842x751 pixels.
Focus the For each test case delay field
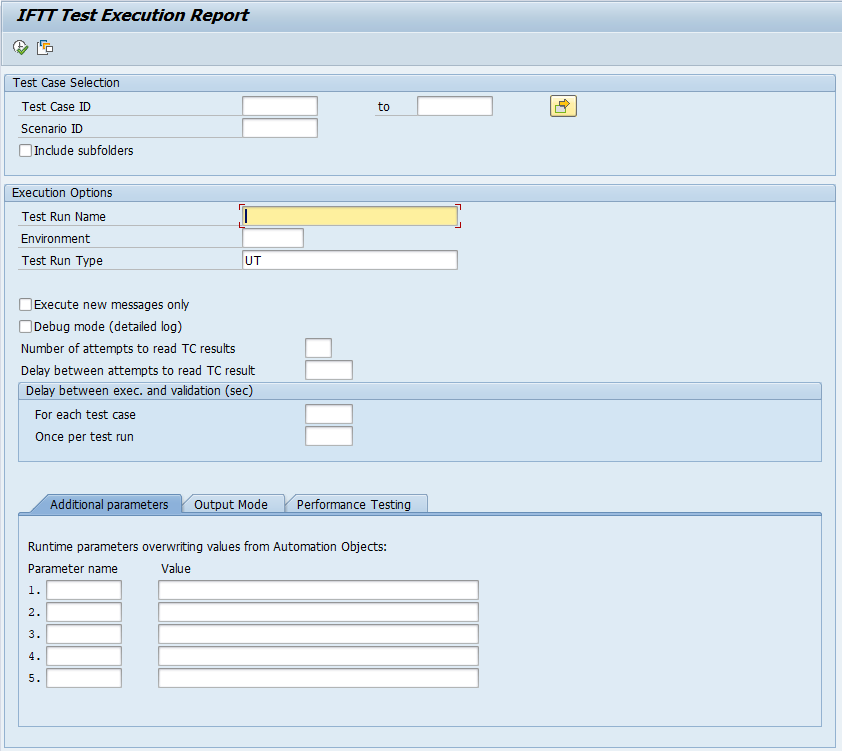tap(329, 414)
